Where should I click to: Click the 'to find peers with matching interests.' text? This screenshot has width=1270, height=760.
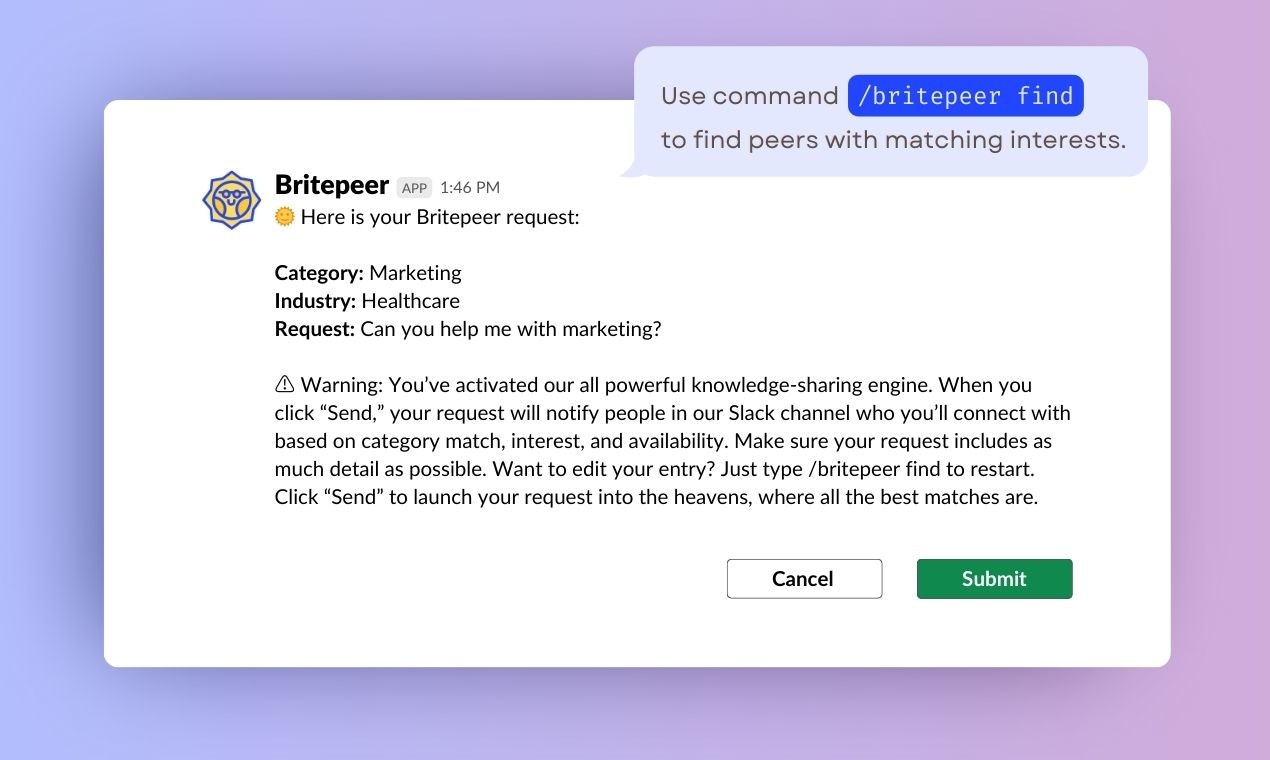[893, 140]
